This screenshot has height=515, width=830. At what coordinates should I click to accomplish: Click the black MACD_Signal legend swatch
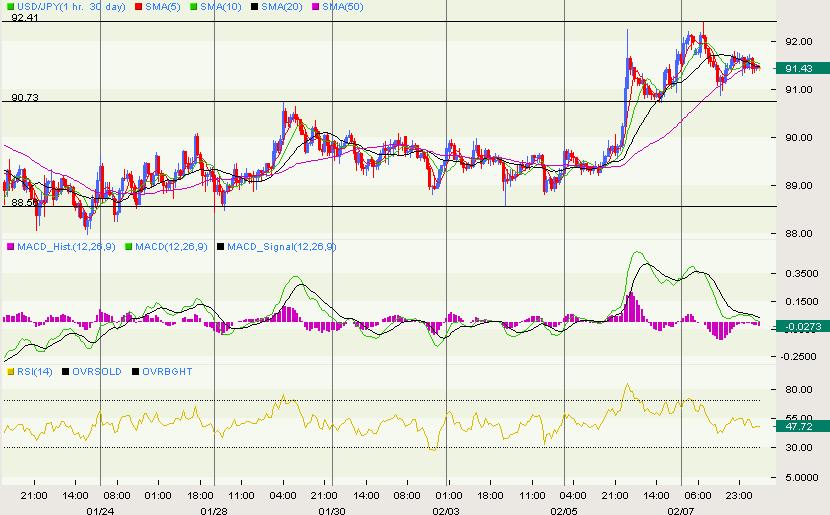[x=220, y=247]
